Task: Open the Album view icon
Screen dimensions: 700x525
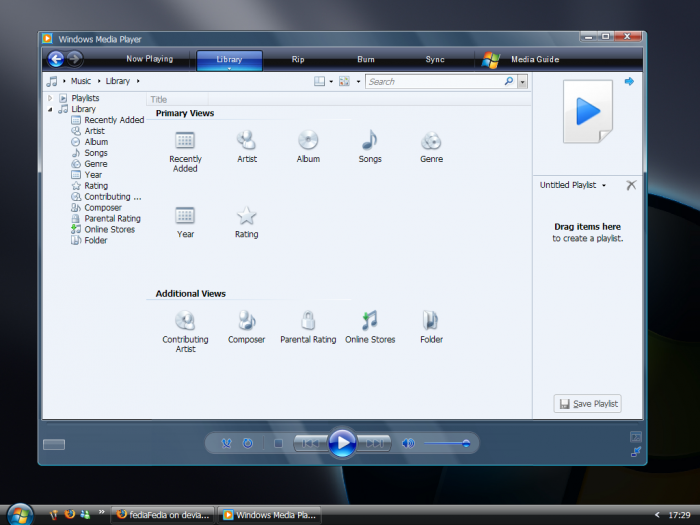Action: pyautogui.click(x=308, y=141)
